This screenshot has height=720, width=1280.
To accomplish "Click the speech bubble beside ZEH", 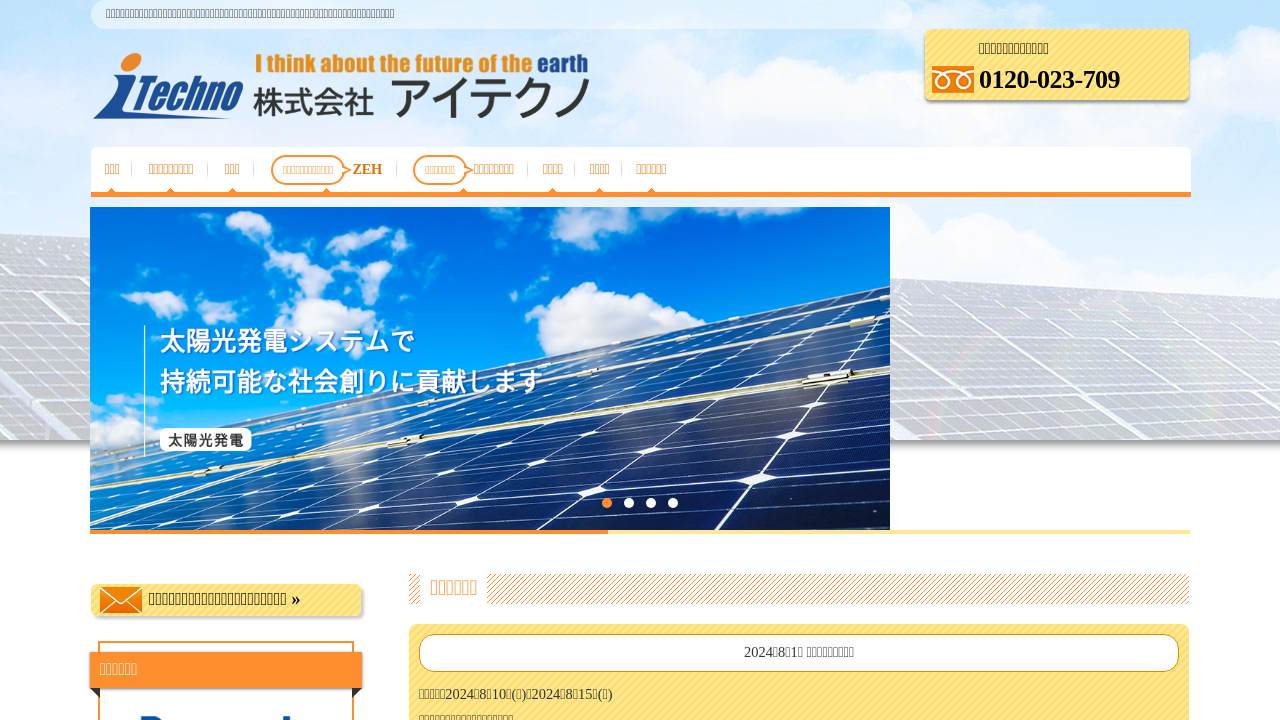I will click(308, 170).
